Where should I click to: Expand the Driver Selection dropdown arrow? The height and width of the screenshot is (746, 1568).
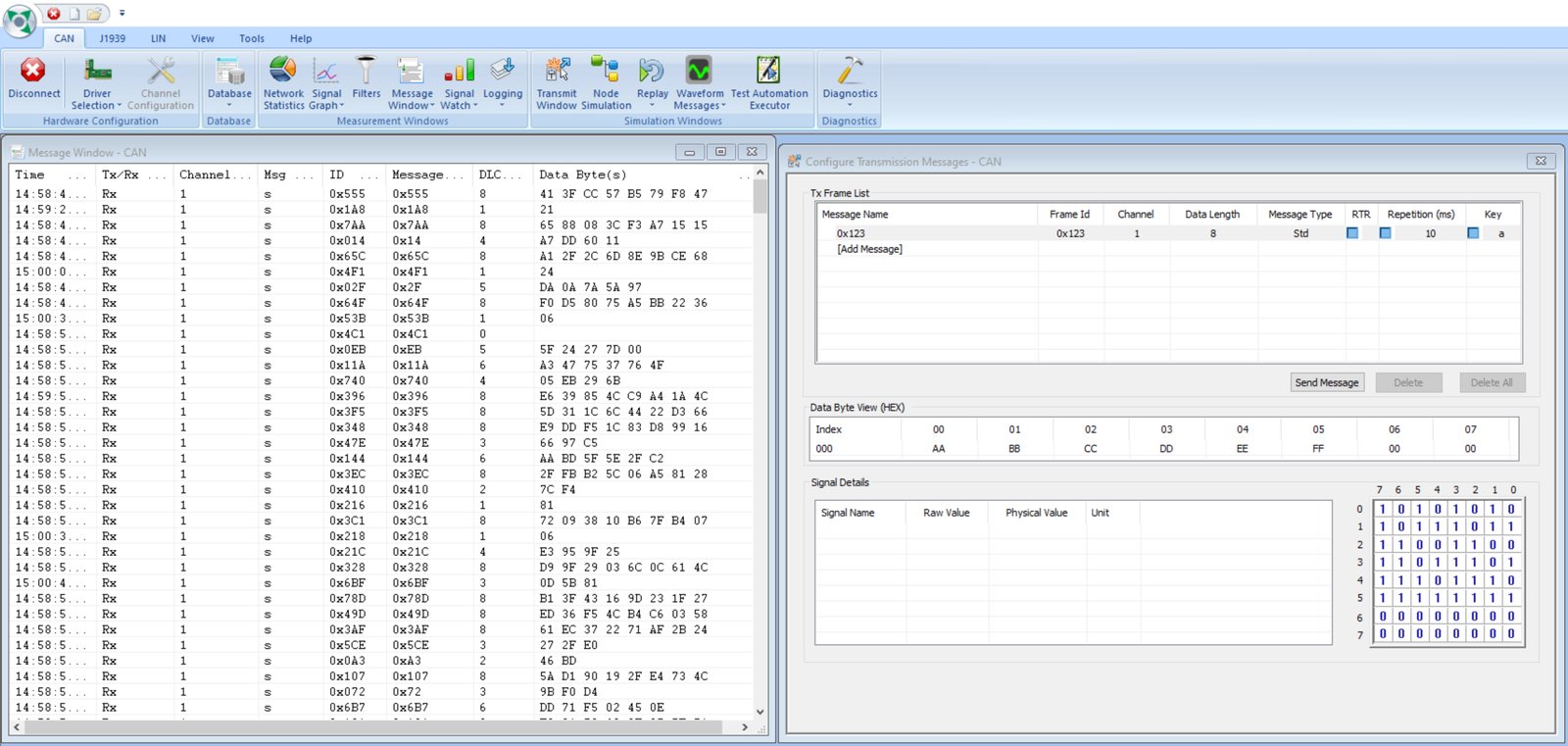pyautogui.click(x=120, y=106)
